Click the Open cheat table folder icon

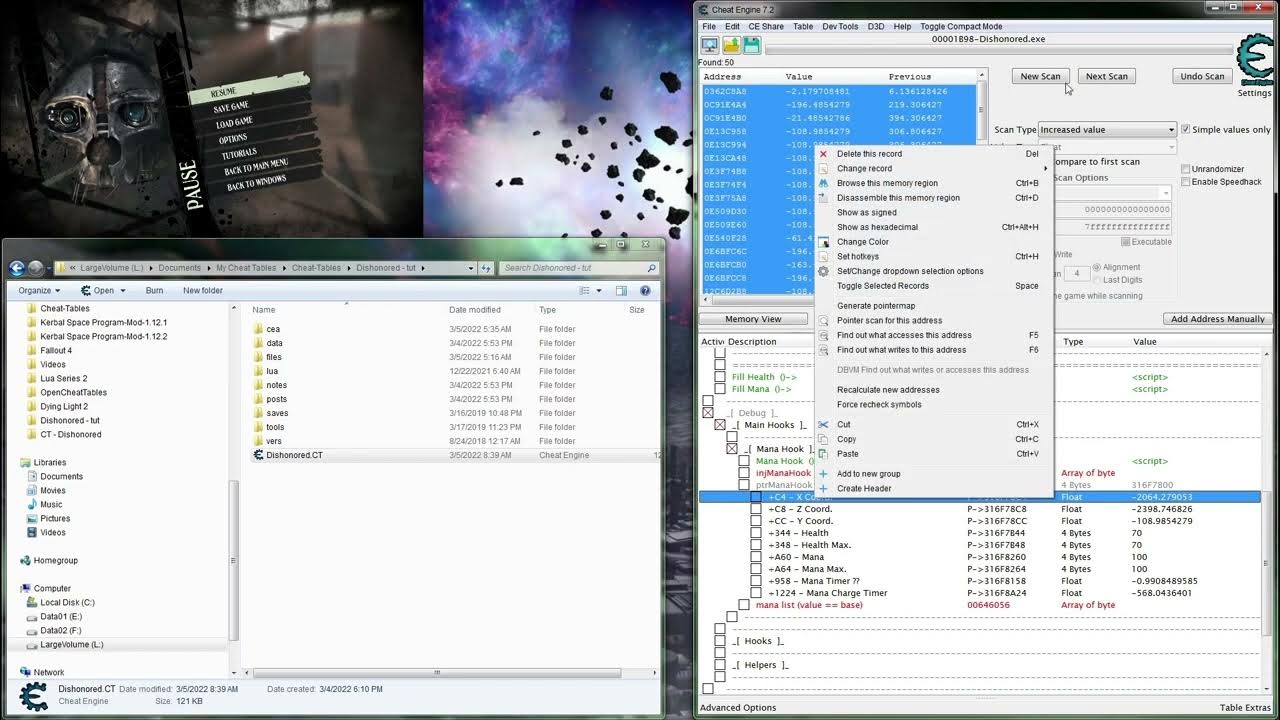pyautogui.click(x=731, y=45)
